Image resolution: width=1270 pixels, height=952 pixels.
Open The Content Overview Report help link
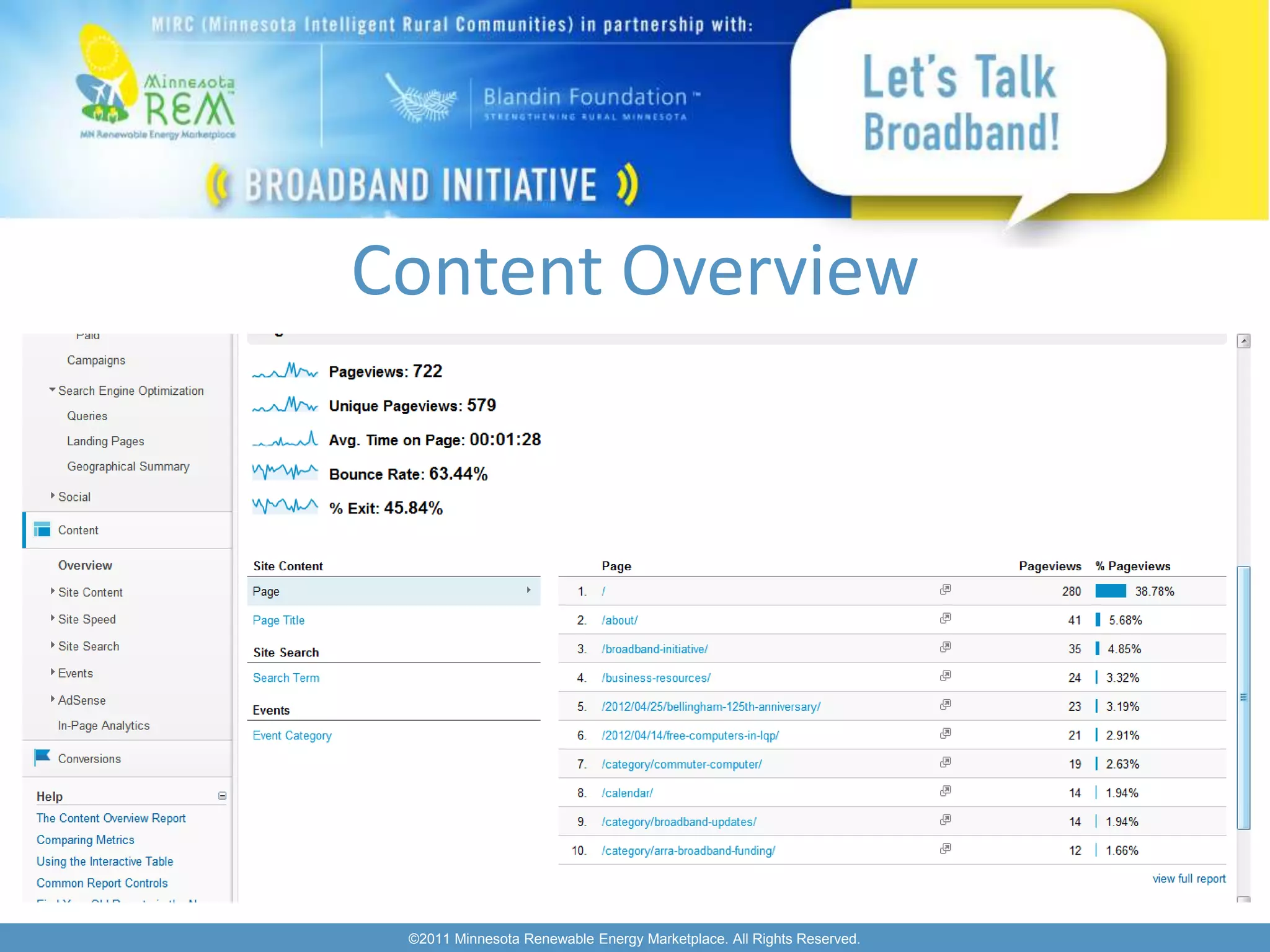point(111,818)
